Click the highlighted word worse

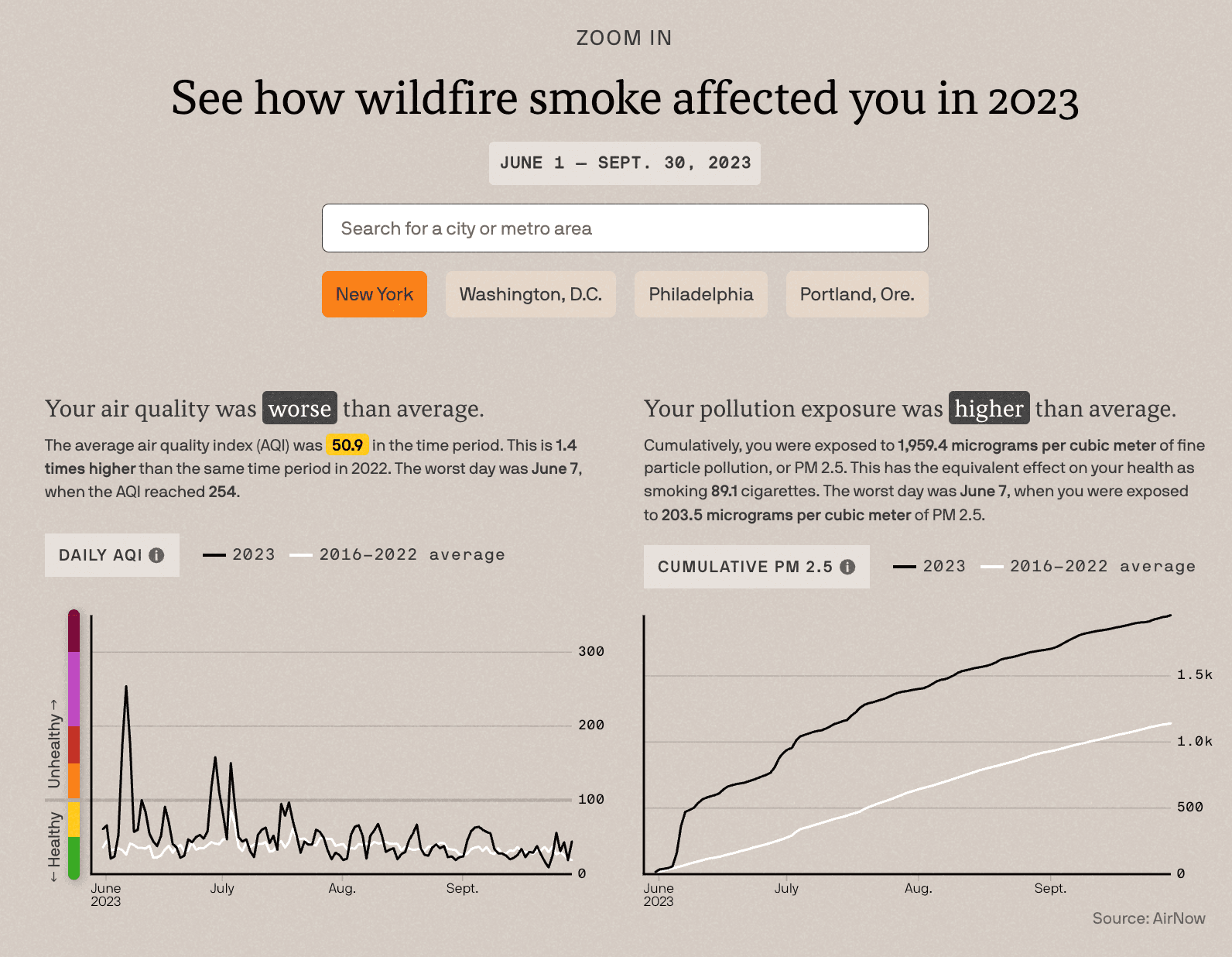click(299, 409)
